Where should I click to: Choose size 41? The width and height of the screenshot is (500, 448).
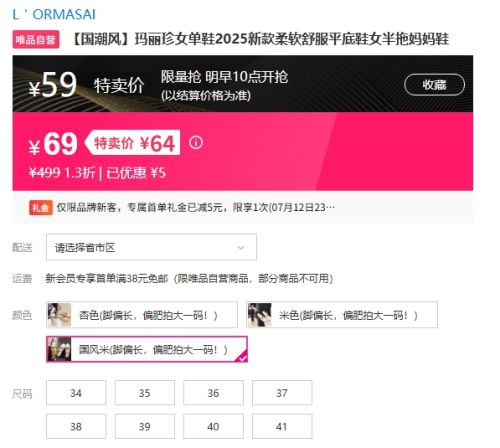pyautogui.click(x=282, y=427)
